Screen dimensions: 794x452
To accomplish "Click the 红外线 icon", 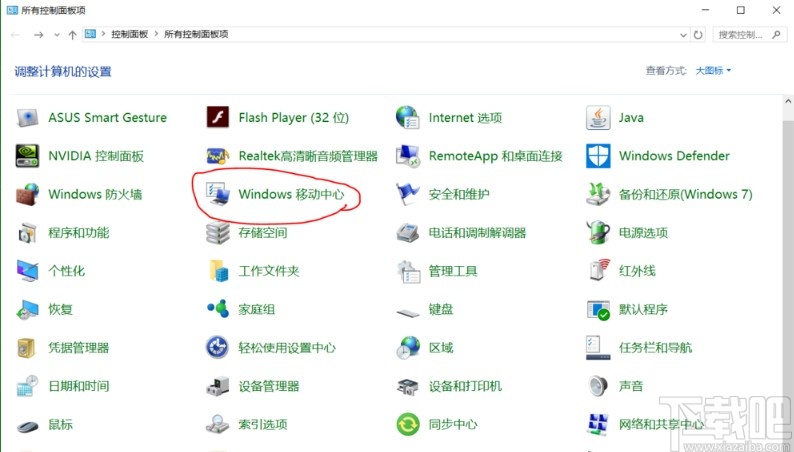I will [x=598, y=271].
